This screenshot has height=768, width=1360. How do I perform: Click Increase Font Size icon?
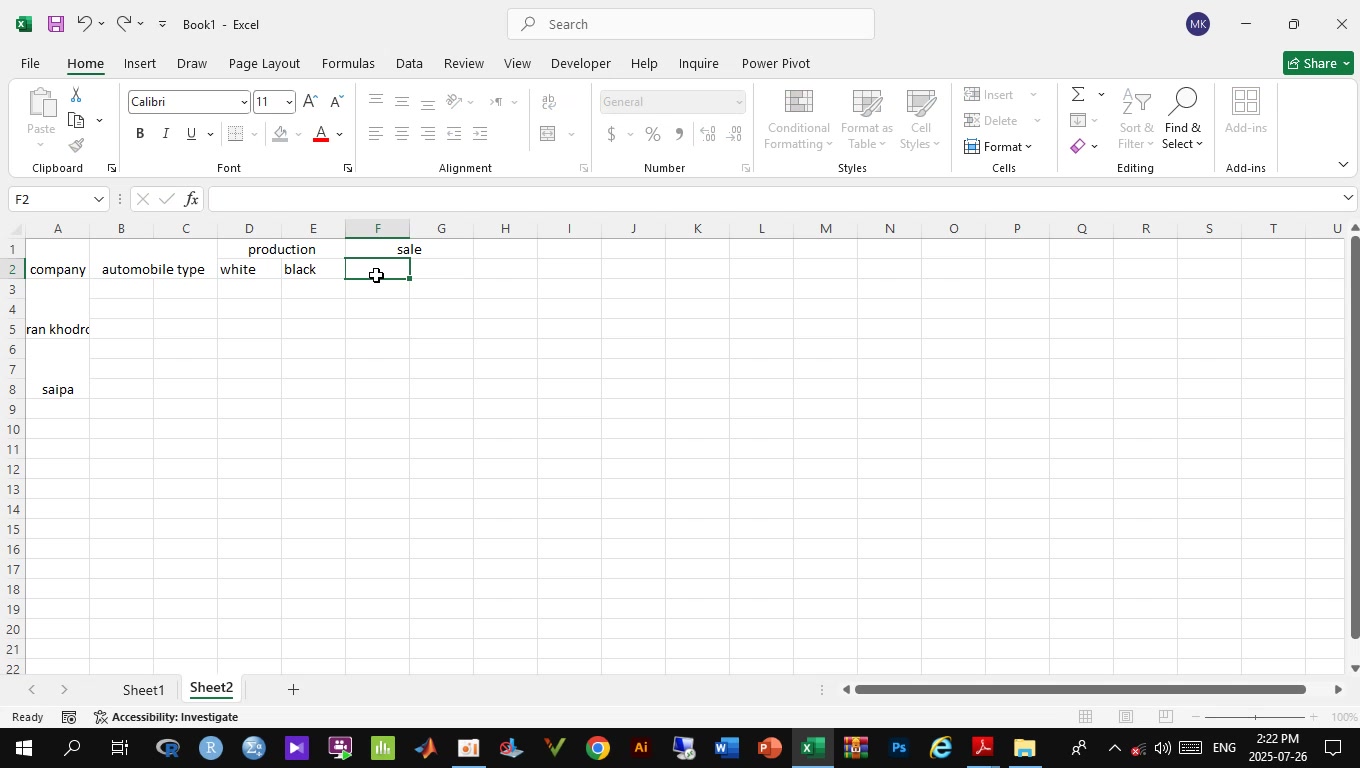pos(310,102)
